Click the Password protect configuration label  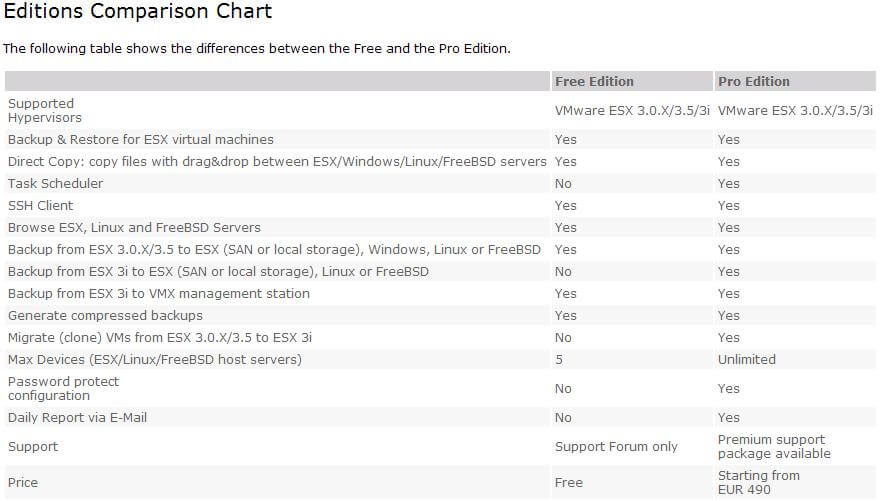pyautogui.click(x=63, y=388)
